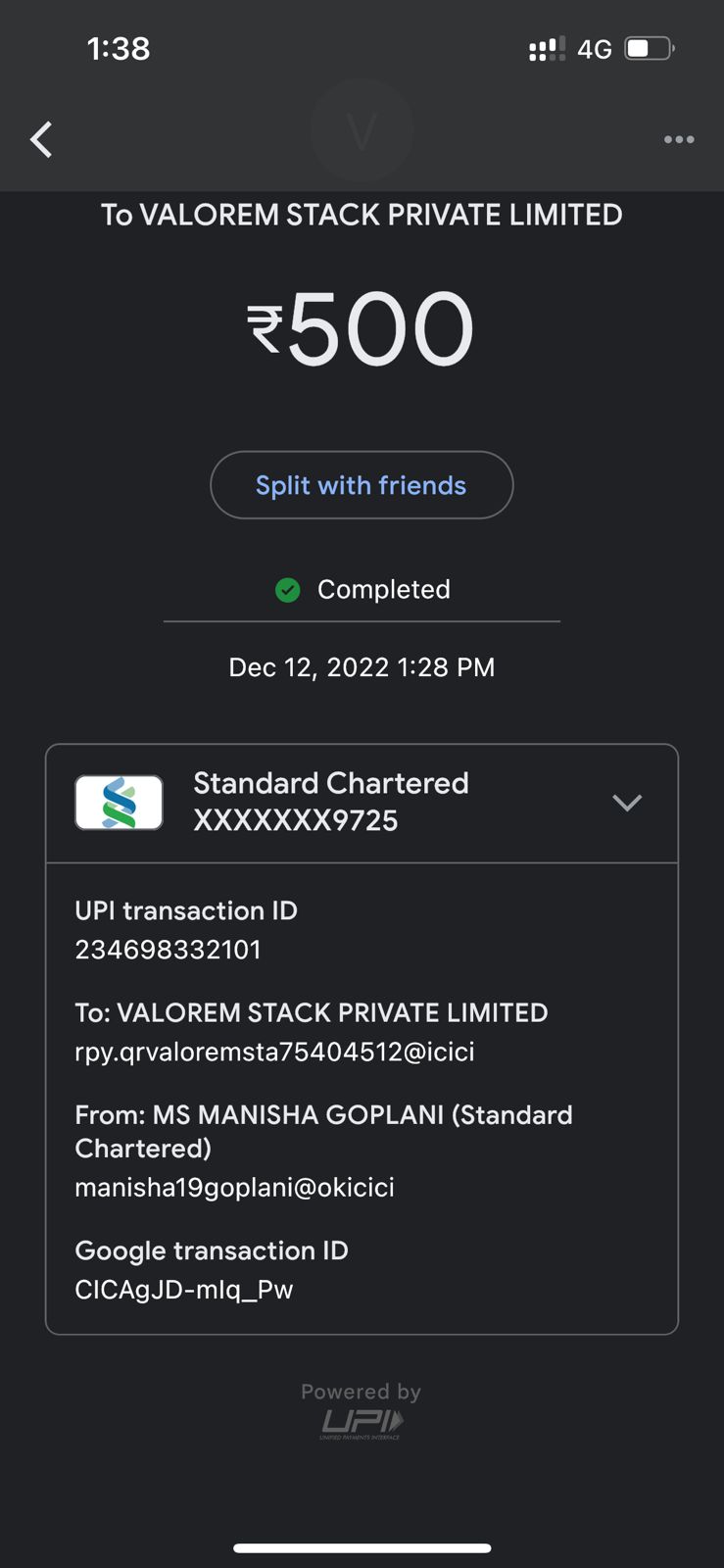
Task: Tap the To VALOREM STACK PRIVATE LIMITED heading
Action: tap(362, 215)
